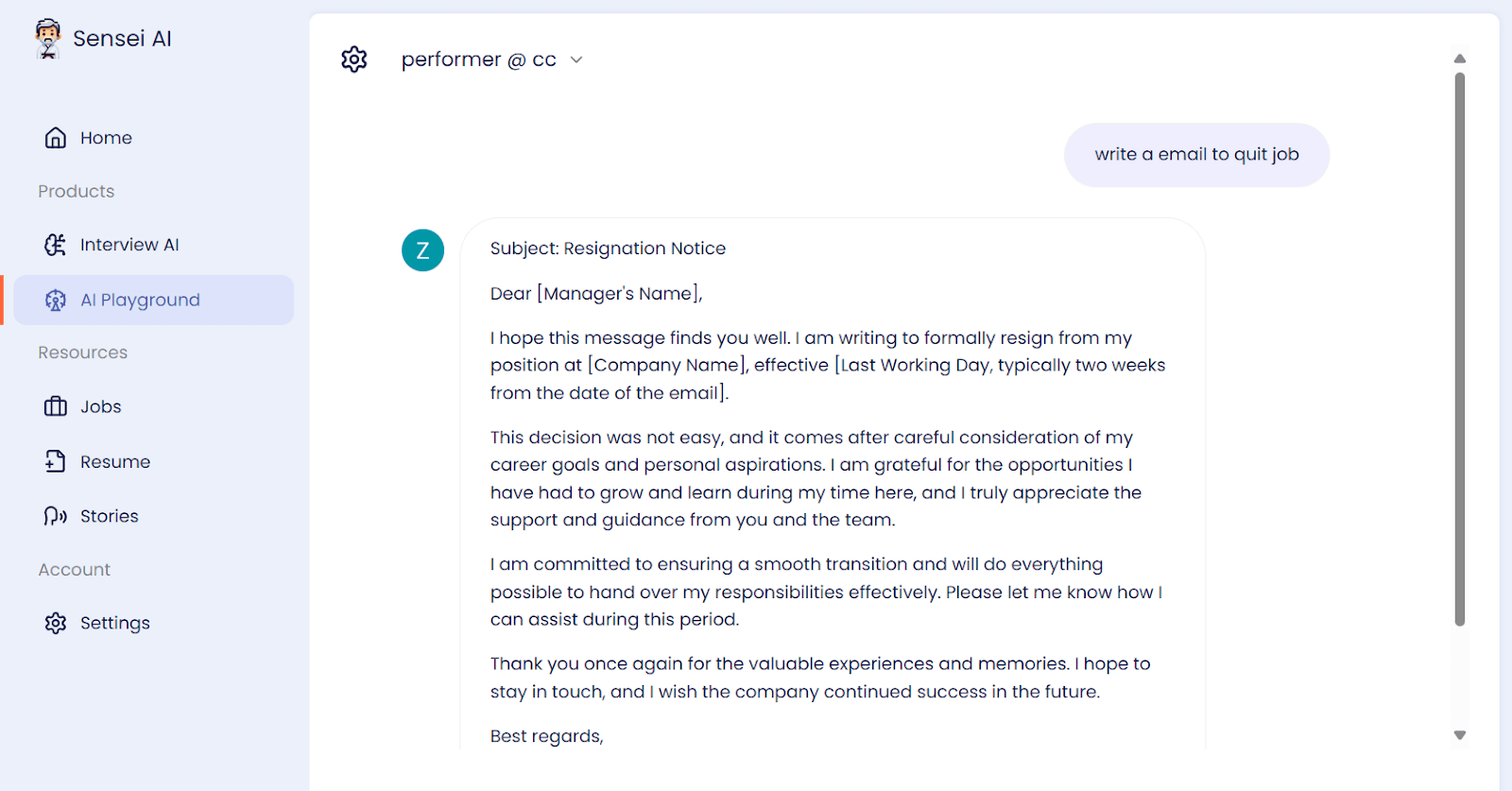Expand the performer @ cc dropdown chevron
Viewport: 1512px width, 791px height.
(x=576, y=60)
